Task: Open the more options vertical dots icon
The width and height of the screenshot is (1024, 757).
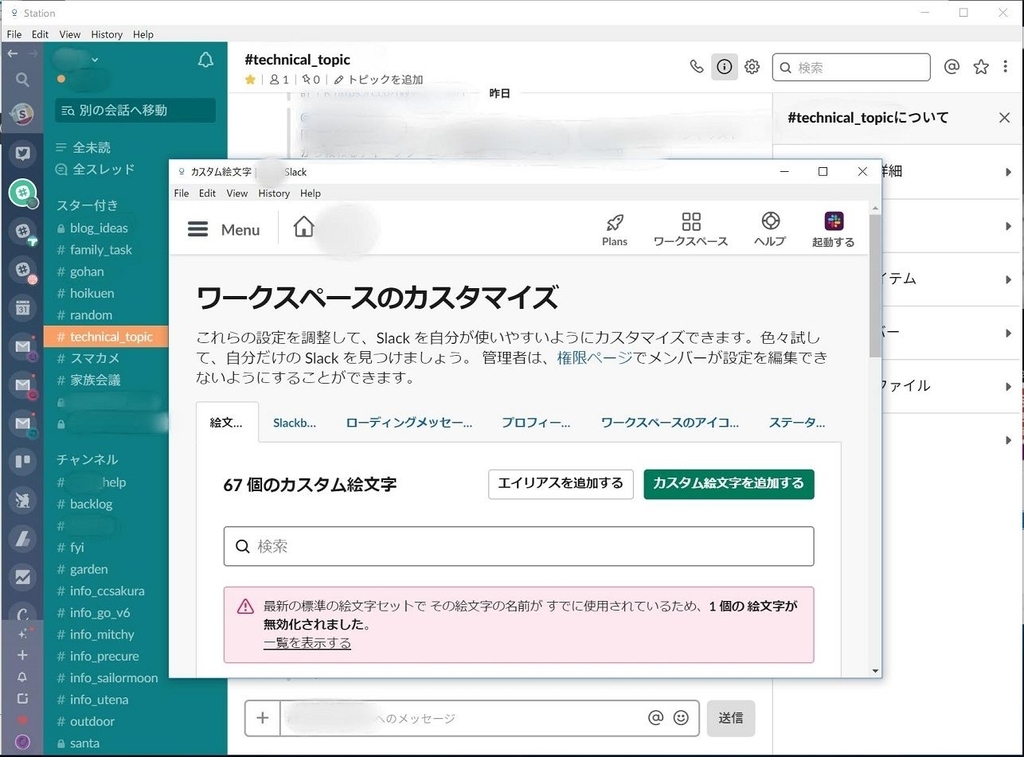Action: click(1005, 66)
